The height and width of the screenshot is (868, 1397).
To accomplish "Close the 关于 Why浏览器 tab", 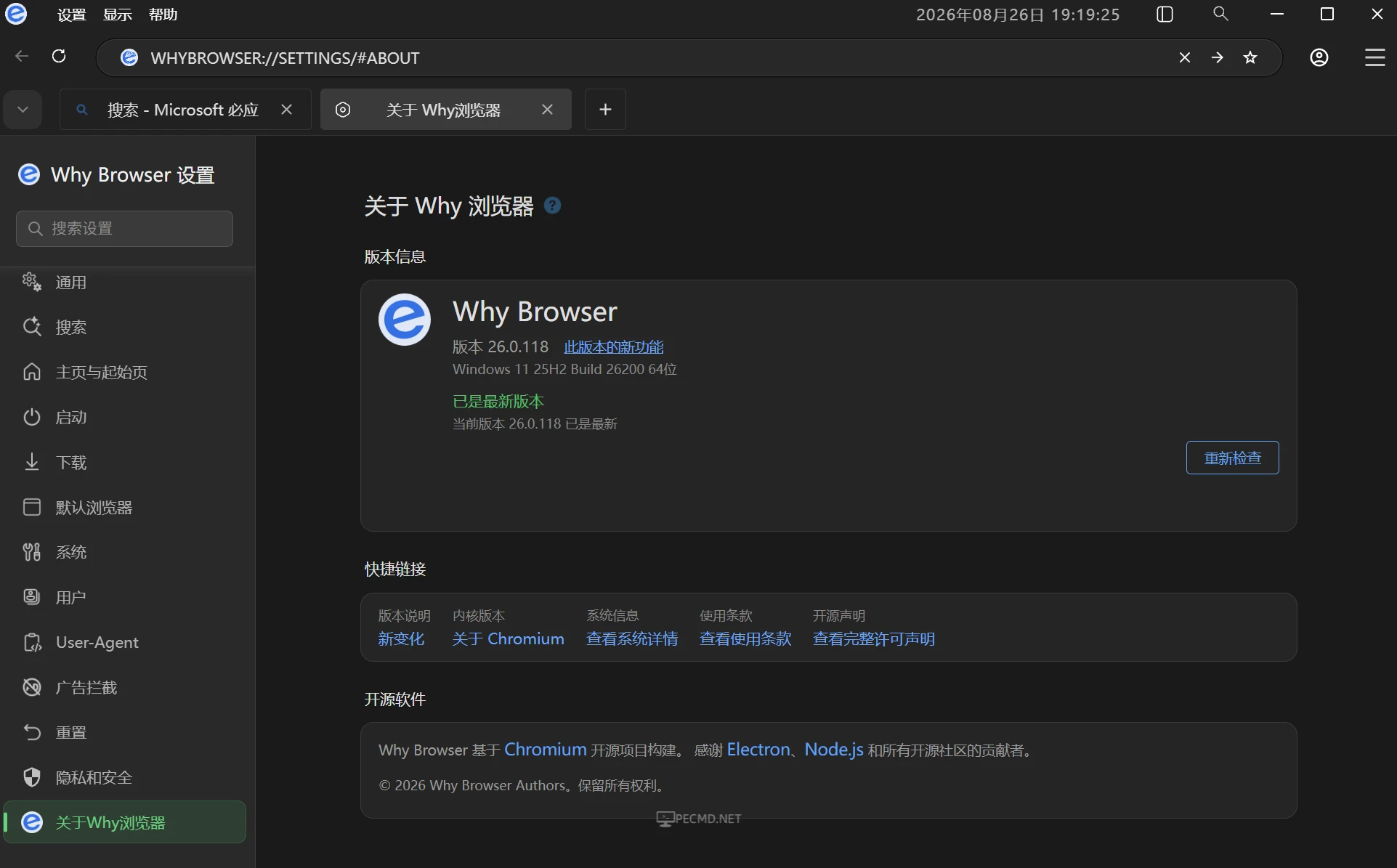I will 548,110.
